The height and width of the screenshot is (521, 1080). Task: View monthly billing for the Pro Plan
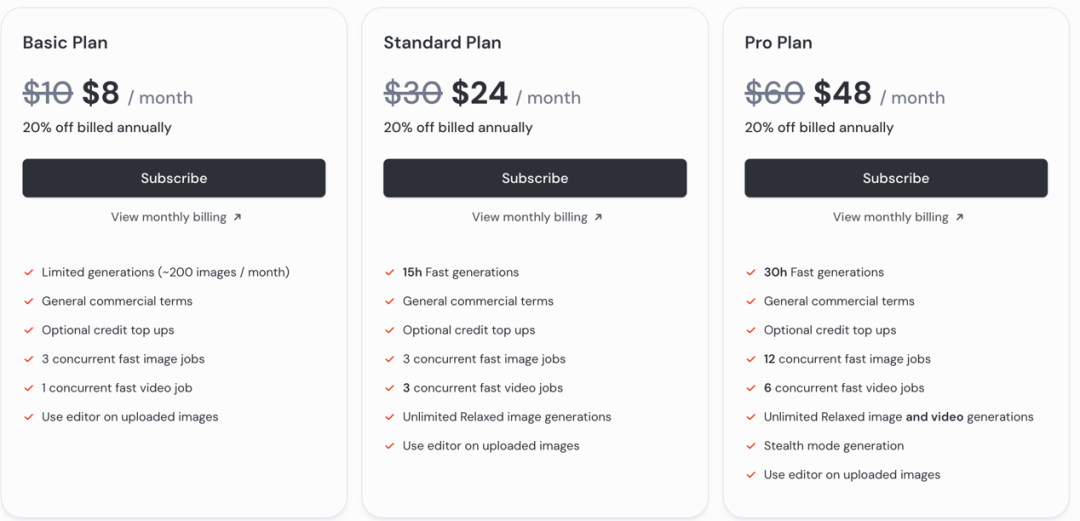point(890,217)
